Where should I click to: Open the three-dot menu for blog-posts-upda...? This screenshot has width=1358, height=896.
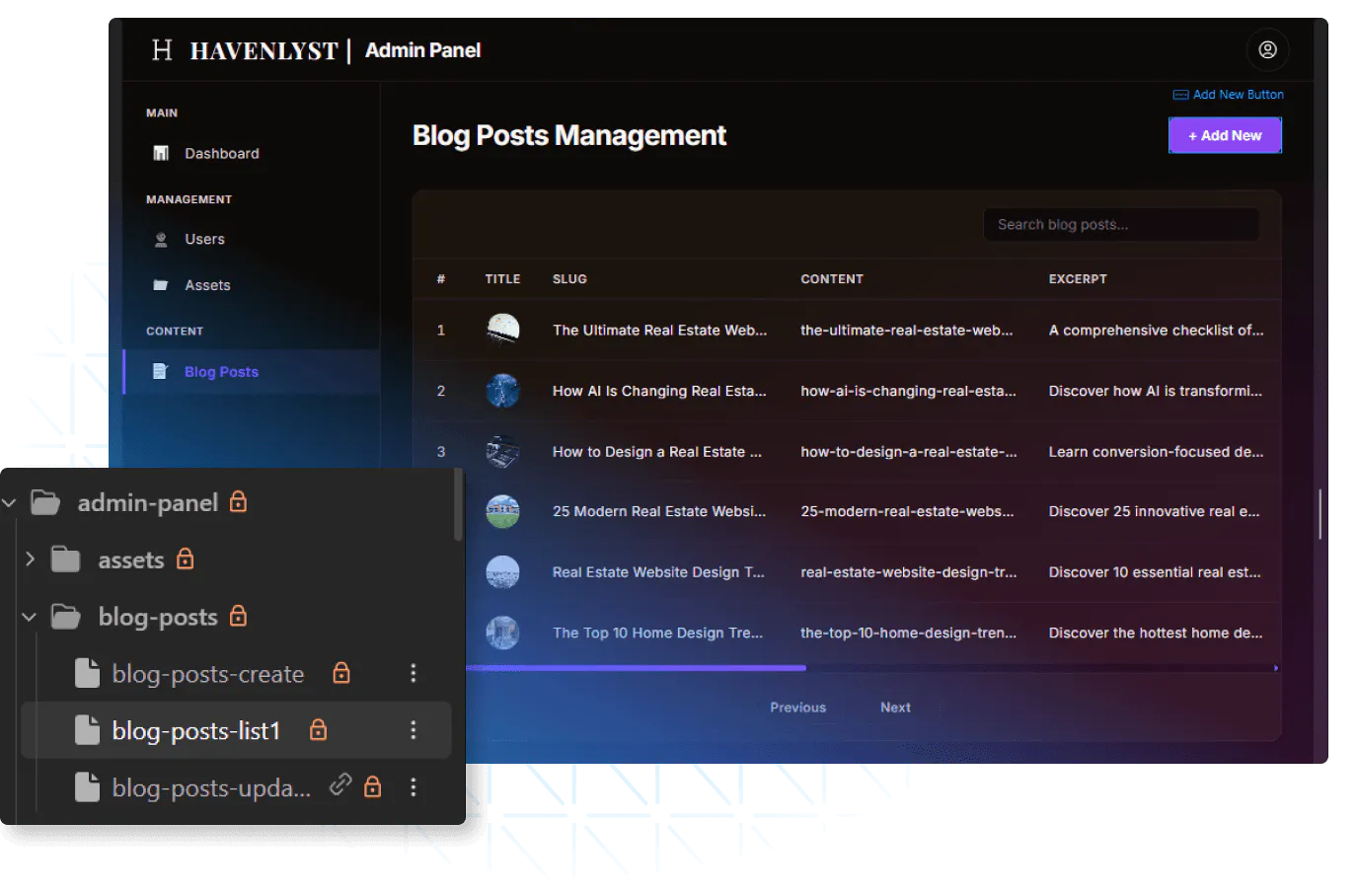(414, 786)
